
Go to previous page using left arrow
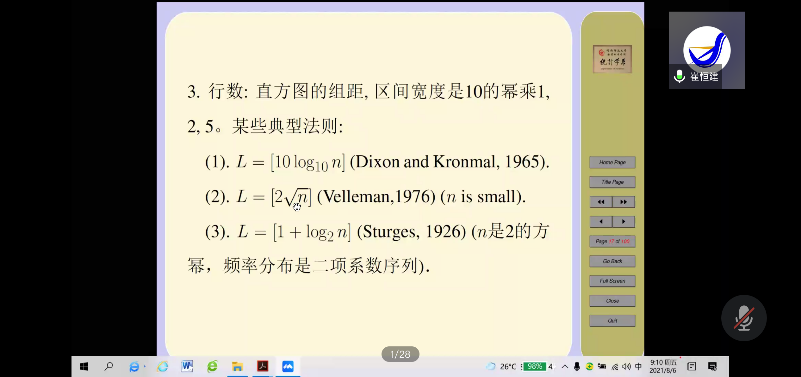pos(601,222)
